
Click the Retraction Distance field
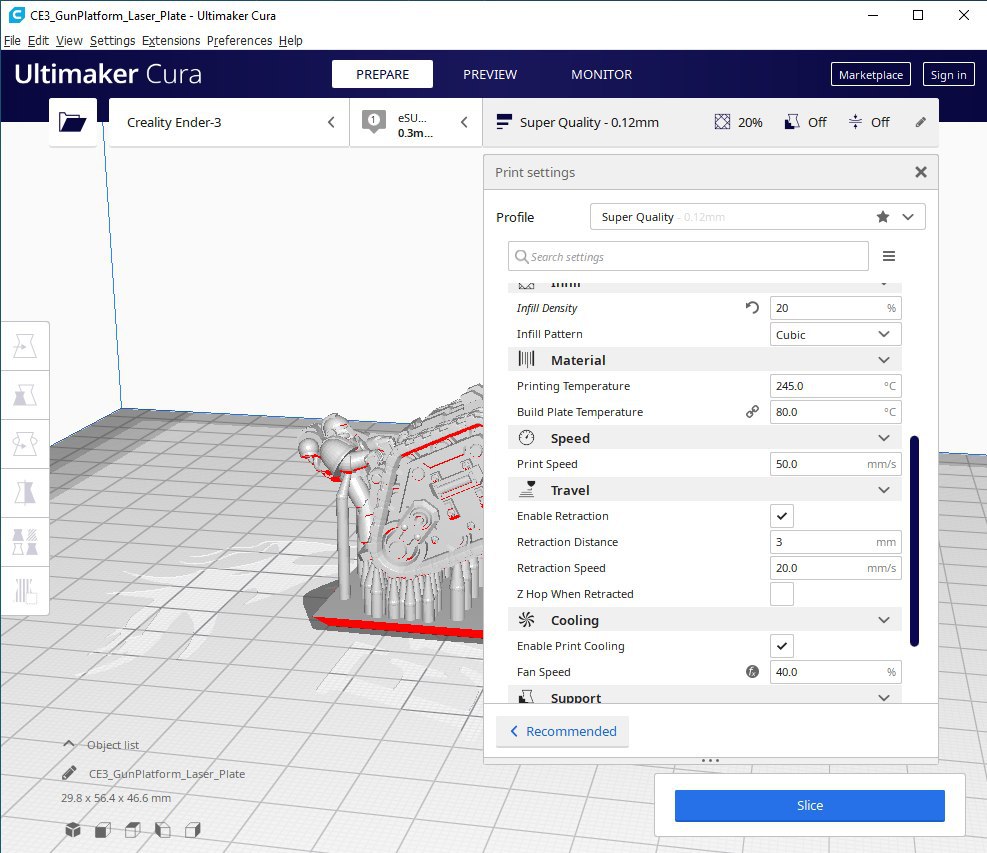pyautogui.click(x=835, y=542)
